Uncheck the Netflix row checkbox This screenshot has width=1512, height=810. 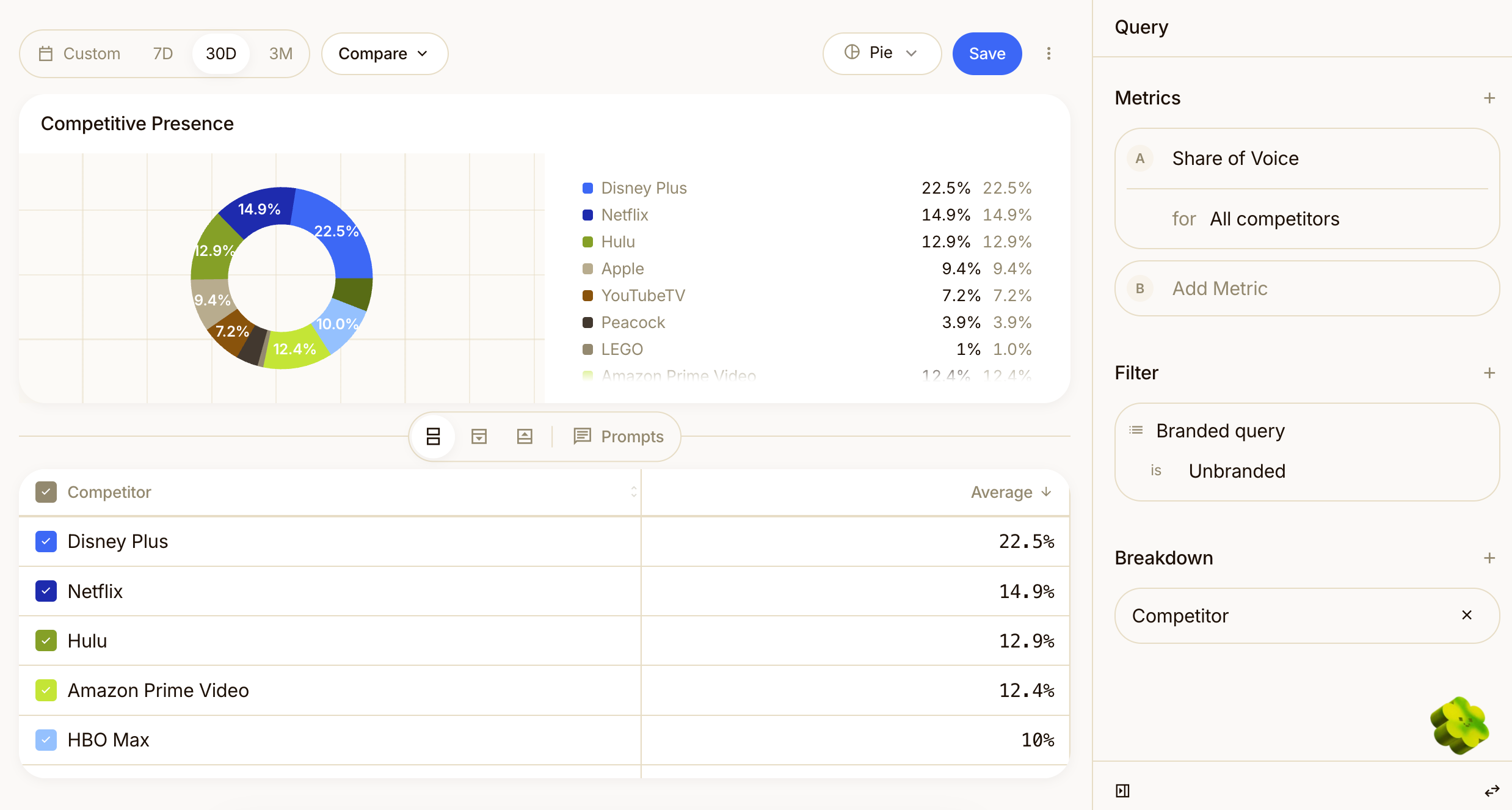(46, 591)
